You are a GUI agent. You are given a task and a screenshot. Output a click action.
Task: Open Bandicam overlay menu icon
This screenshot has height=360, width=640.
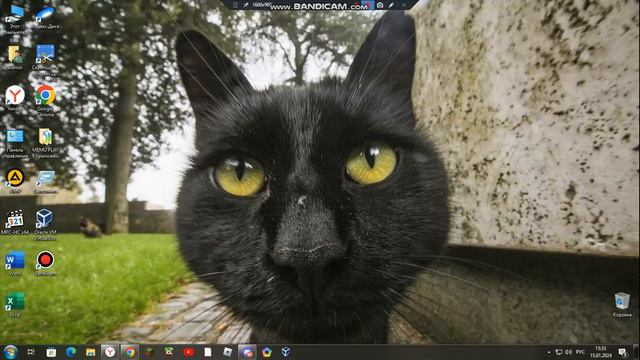235,5
